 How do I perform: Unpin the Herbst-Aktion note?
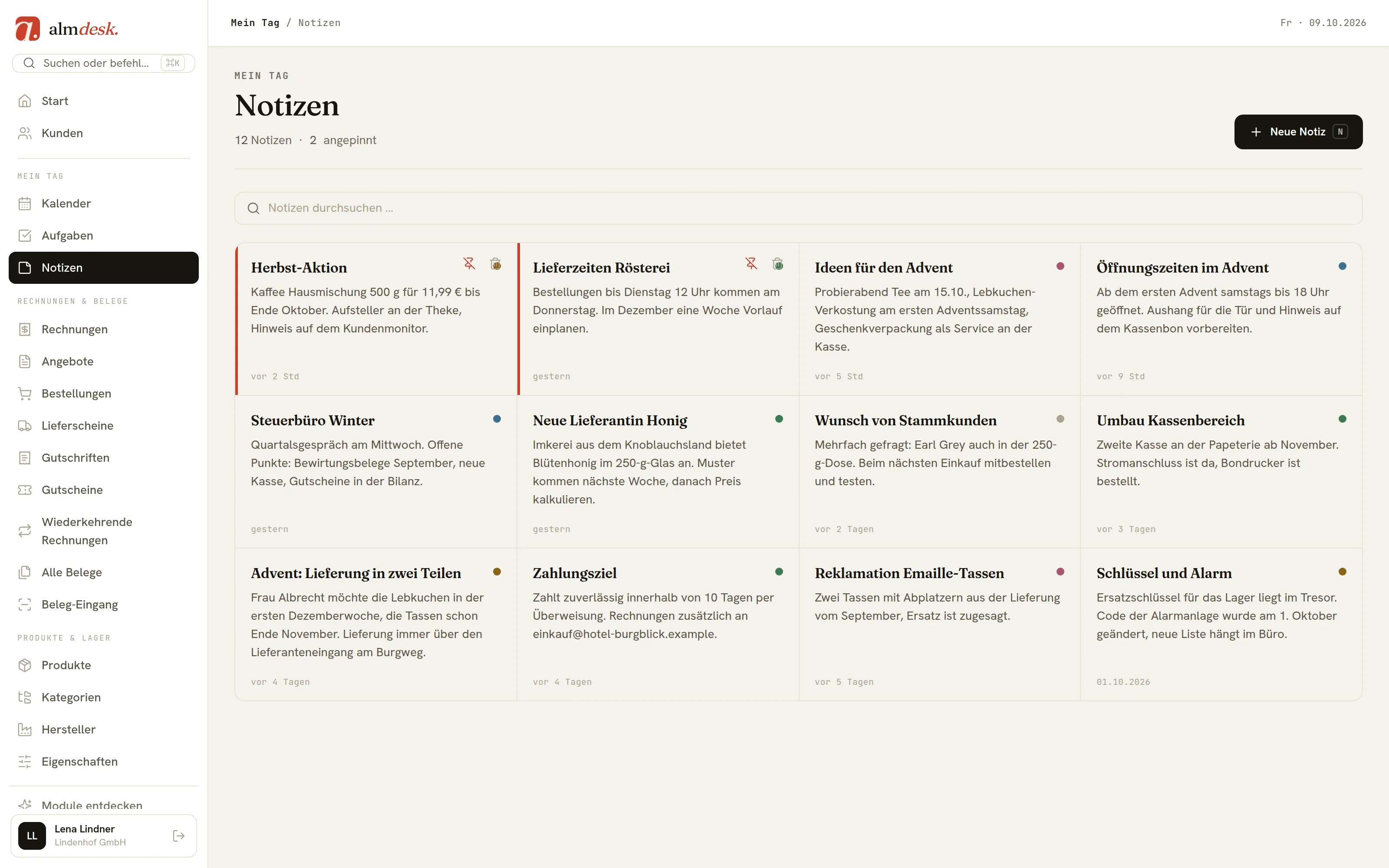[x=469, y=263]
